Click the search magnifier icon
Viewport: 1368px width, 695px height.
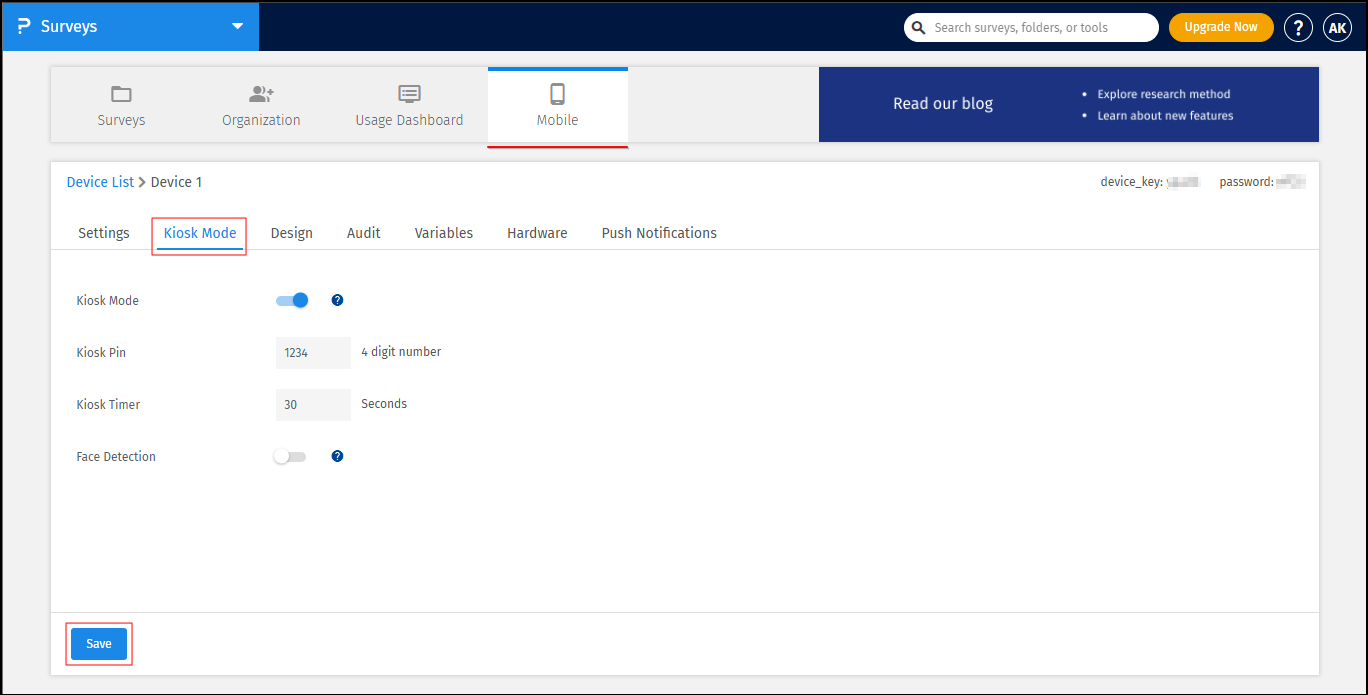tap(919, 28)
